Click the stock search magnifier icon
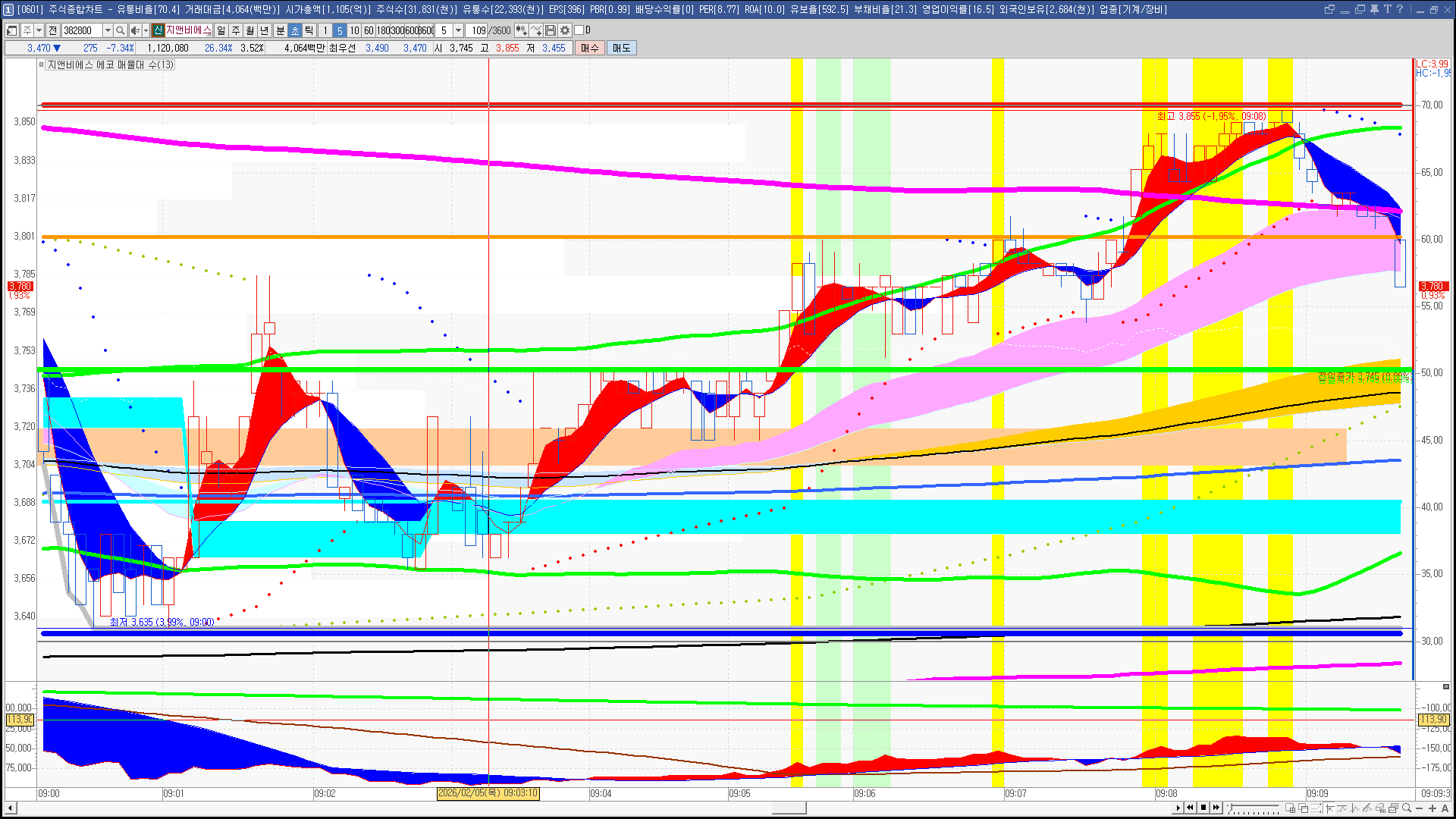 [x=120, y=30]
